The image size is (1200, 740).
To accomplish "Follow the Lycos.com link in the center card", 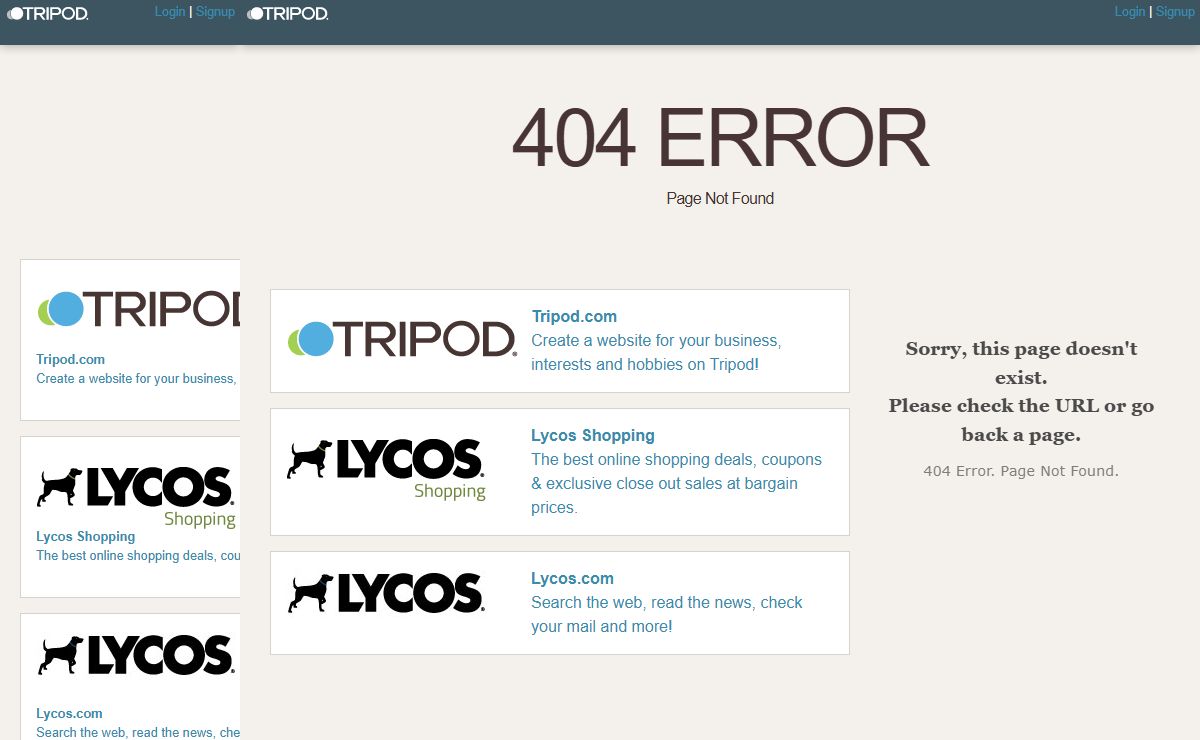I will pos(572,578).
